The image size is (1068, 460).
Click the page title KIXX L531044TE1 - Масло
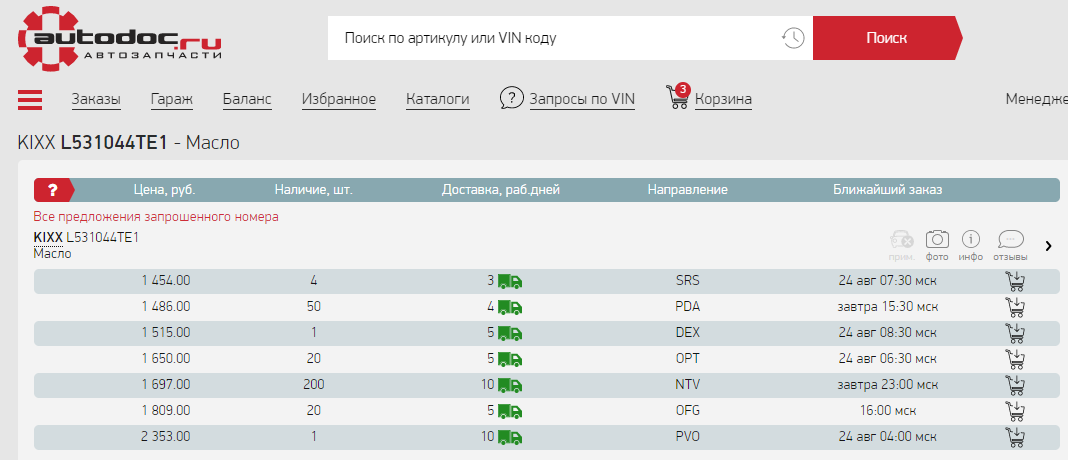(129, 143)
